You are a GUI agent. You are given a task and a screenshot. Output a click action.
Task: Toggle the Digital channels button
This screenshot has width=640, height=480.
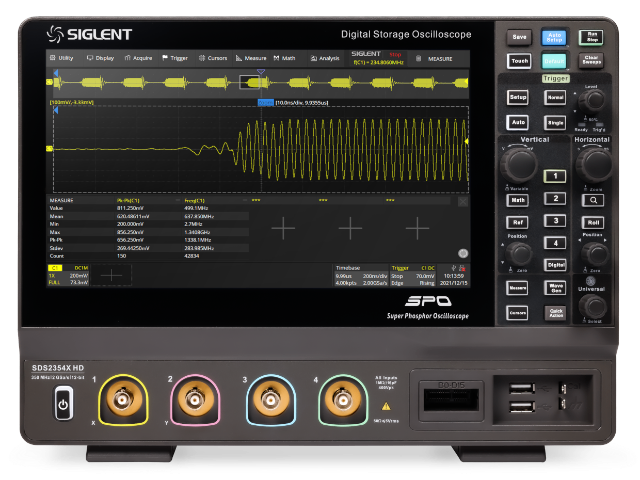[x=556, y=265]
